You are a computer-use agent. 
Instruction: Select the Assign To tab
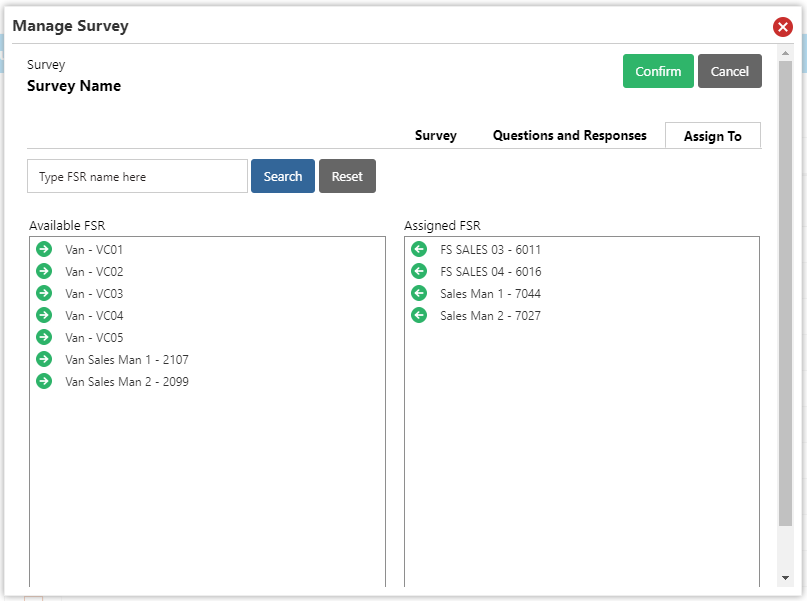tap(713, 136)
